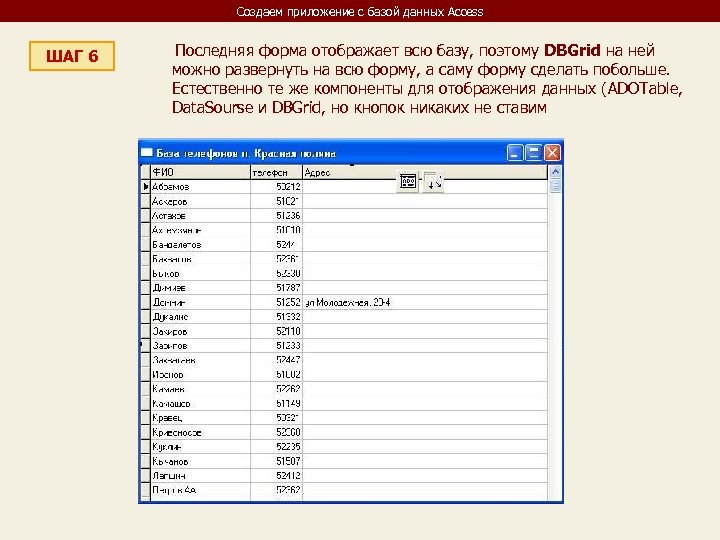Viewport: 720px width, 540px height.
Task: Select the Закиров name cell
Action: [201, 331]
